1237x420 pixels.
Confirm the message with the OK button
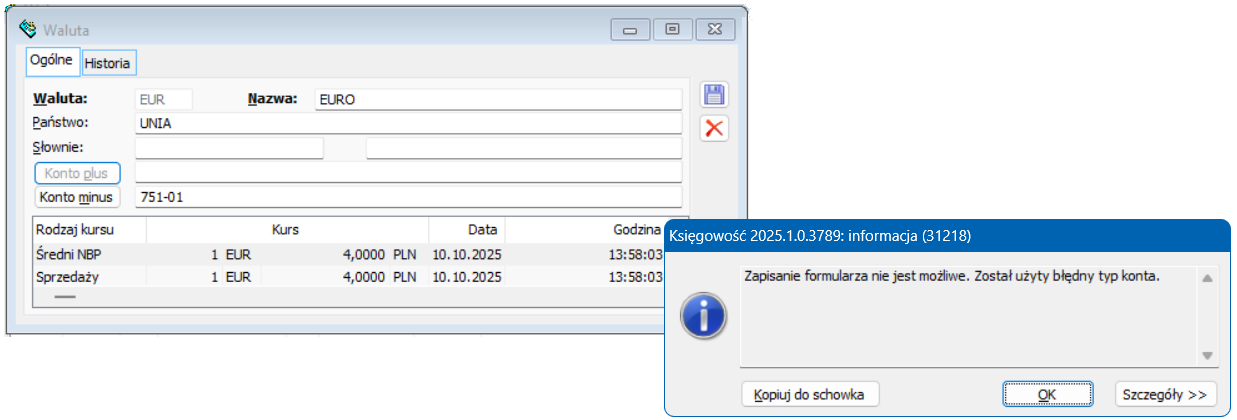pyautogui.click(x=1047, y=394)
